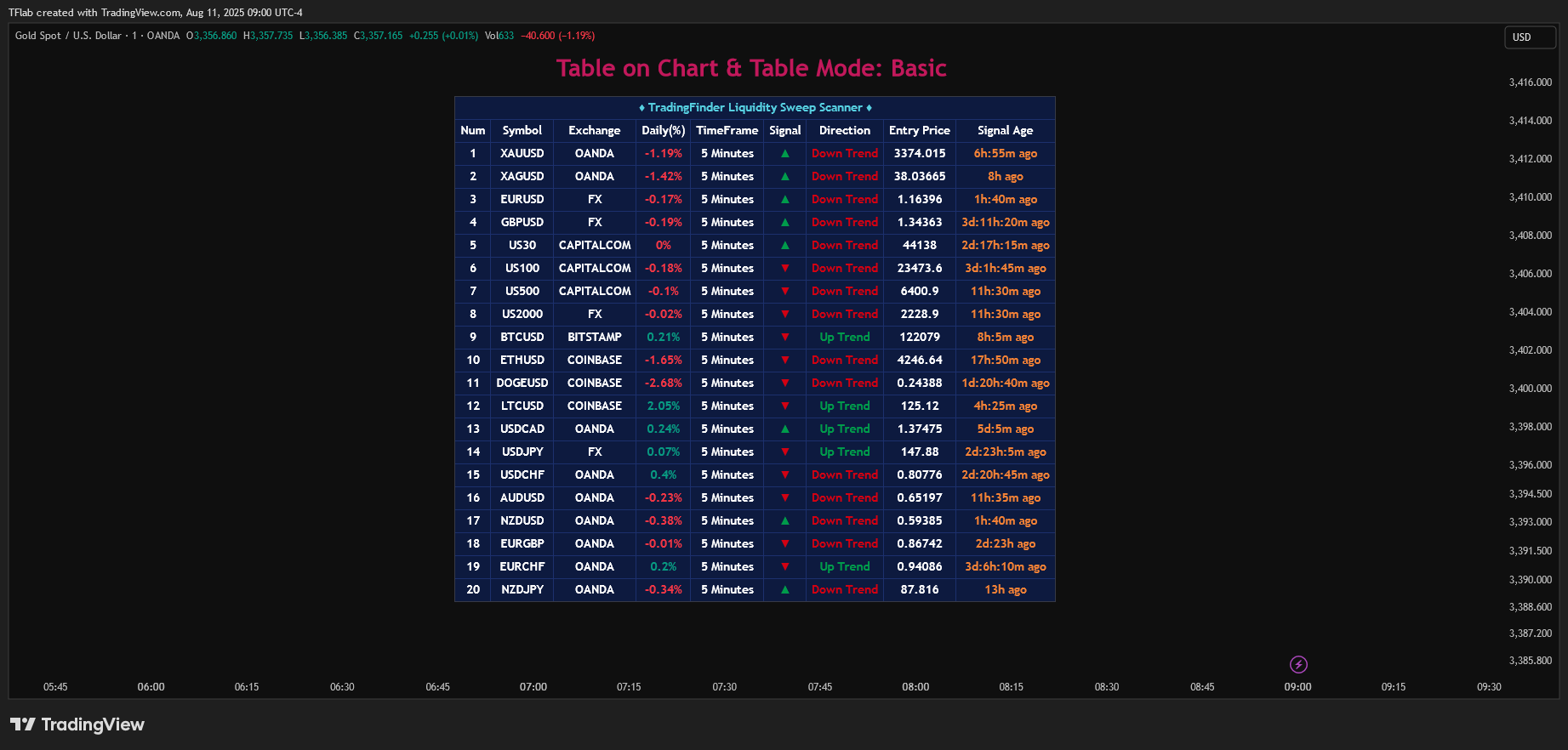The image size is (1568, 750).
Task: Click the red signal arrow in BTCUSD row
Action: (785, 338)
